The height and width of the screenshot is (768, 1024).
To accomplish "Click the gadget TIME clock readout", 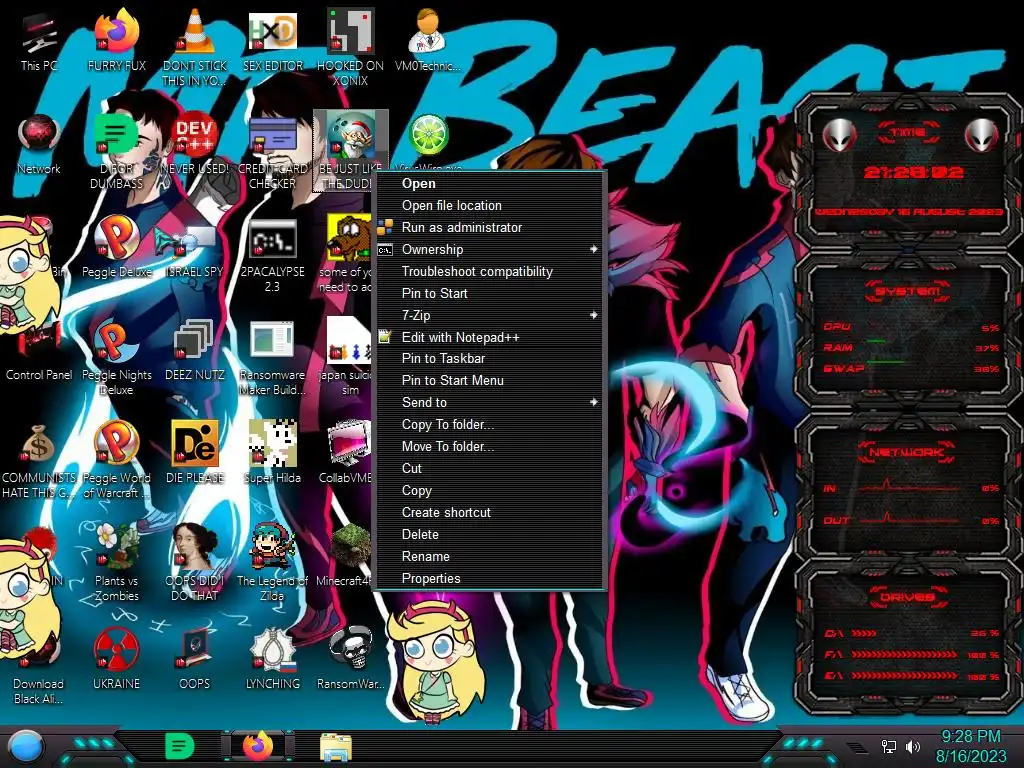I will point(913,172).
